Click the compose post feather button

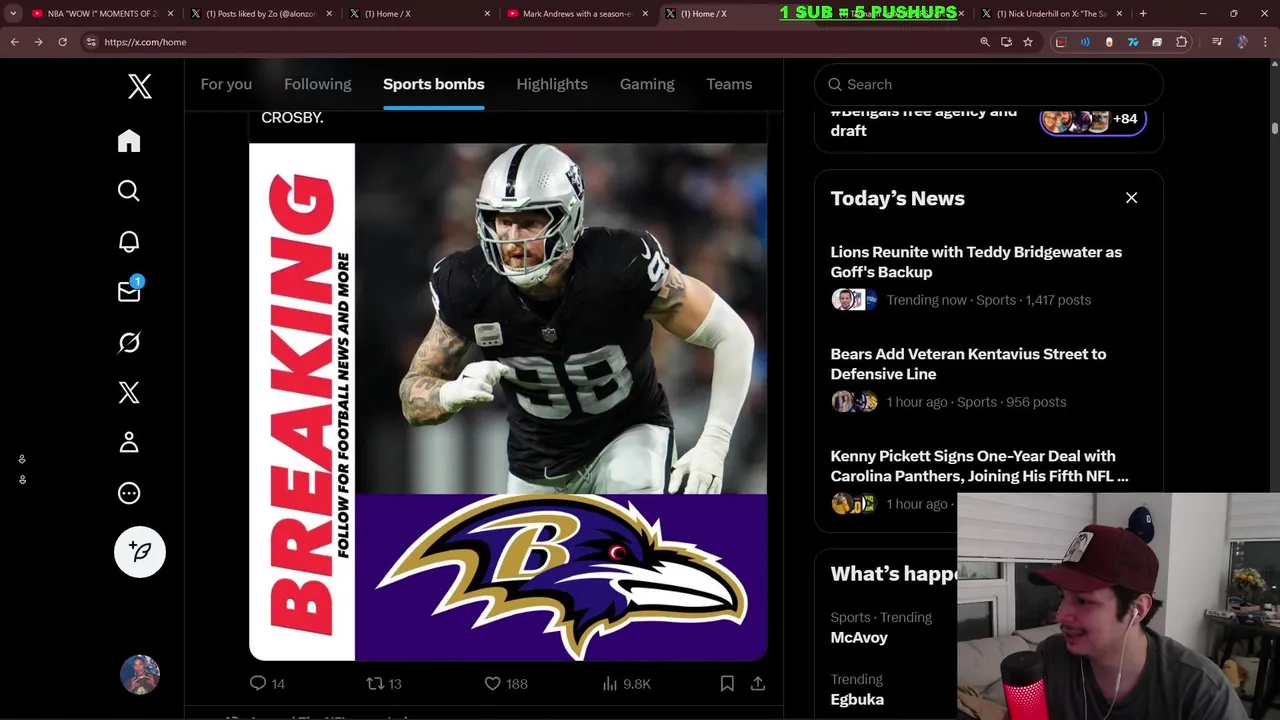coord(140,552)
